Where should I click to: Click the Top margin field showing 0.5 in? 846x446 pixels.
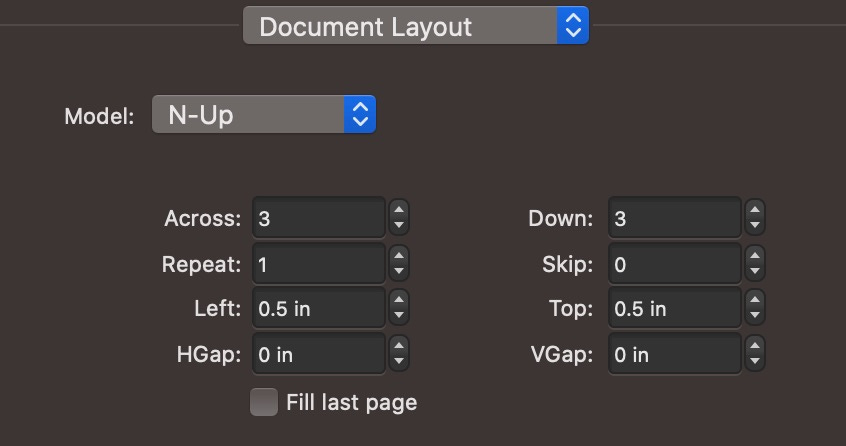[x=674, y=309]
